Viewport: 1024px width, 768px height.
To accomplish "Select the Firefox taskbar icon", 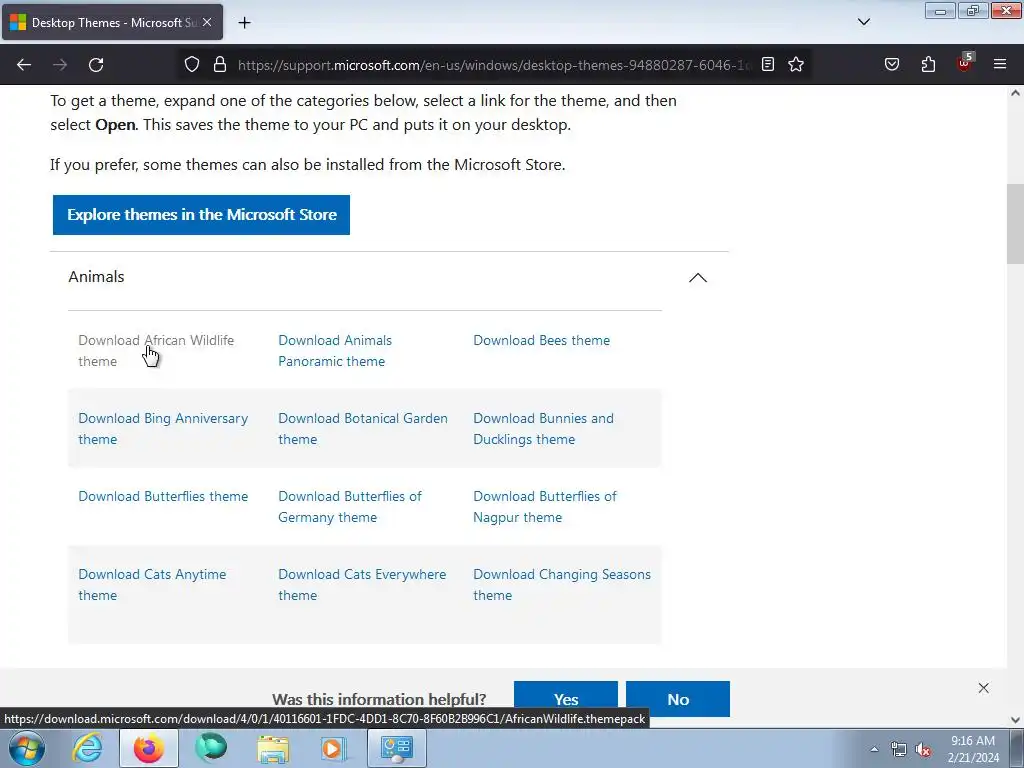I will 149,748.
